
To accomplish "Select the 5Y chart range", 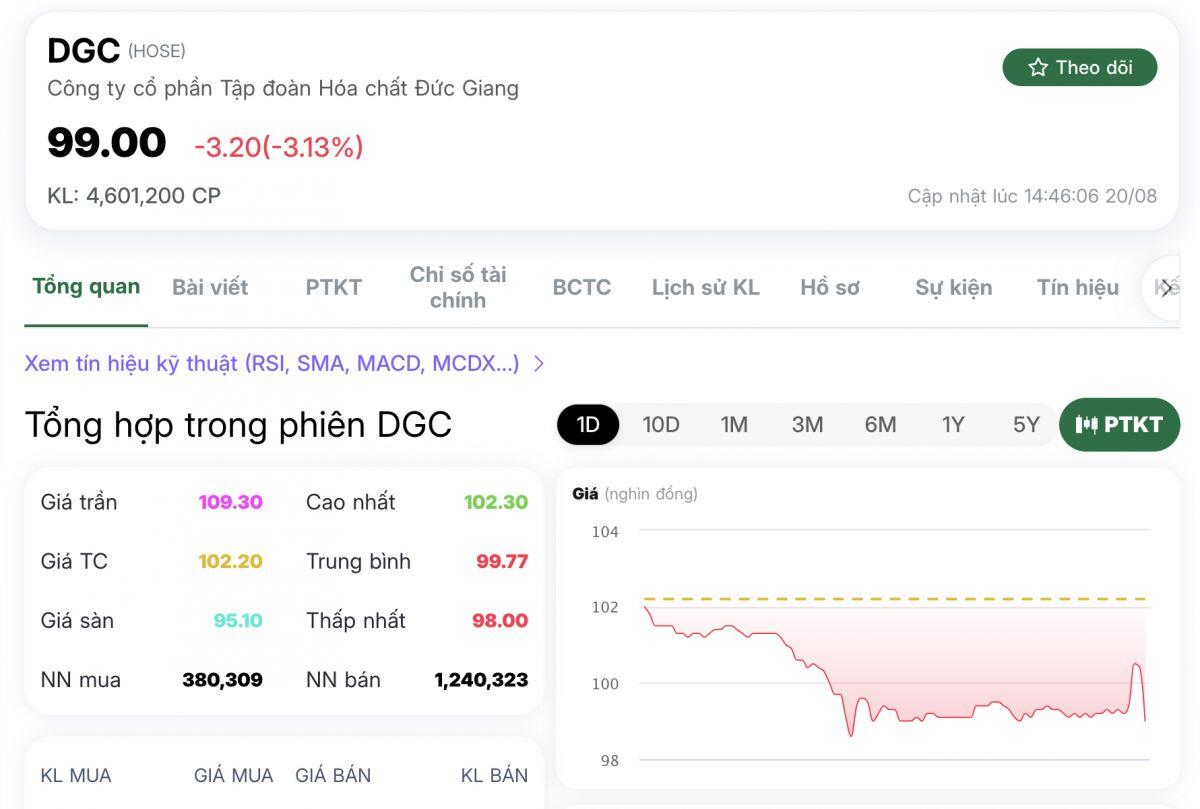I will coord(1023,424).
